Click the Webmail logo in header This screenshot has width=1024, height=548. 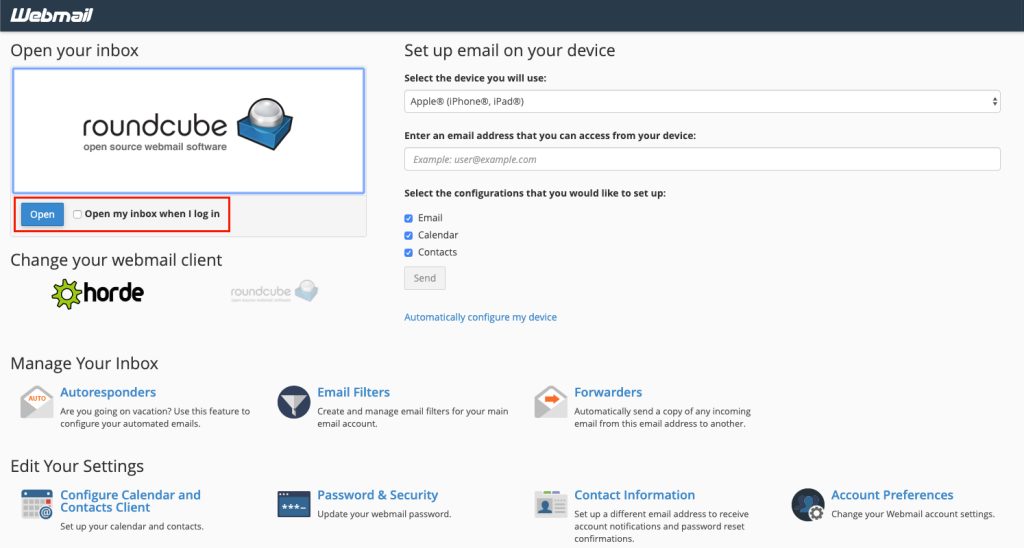click(51, 14)
